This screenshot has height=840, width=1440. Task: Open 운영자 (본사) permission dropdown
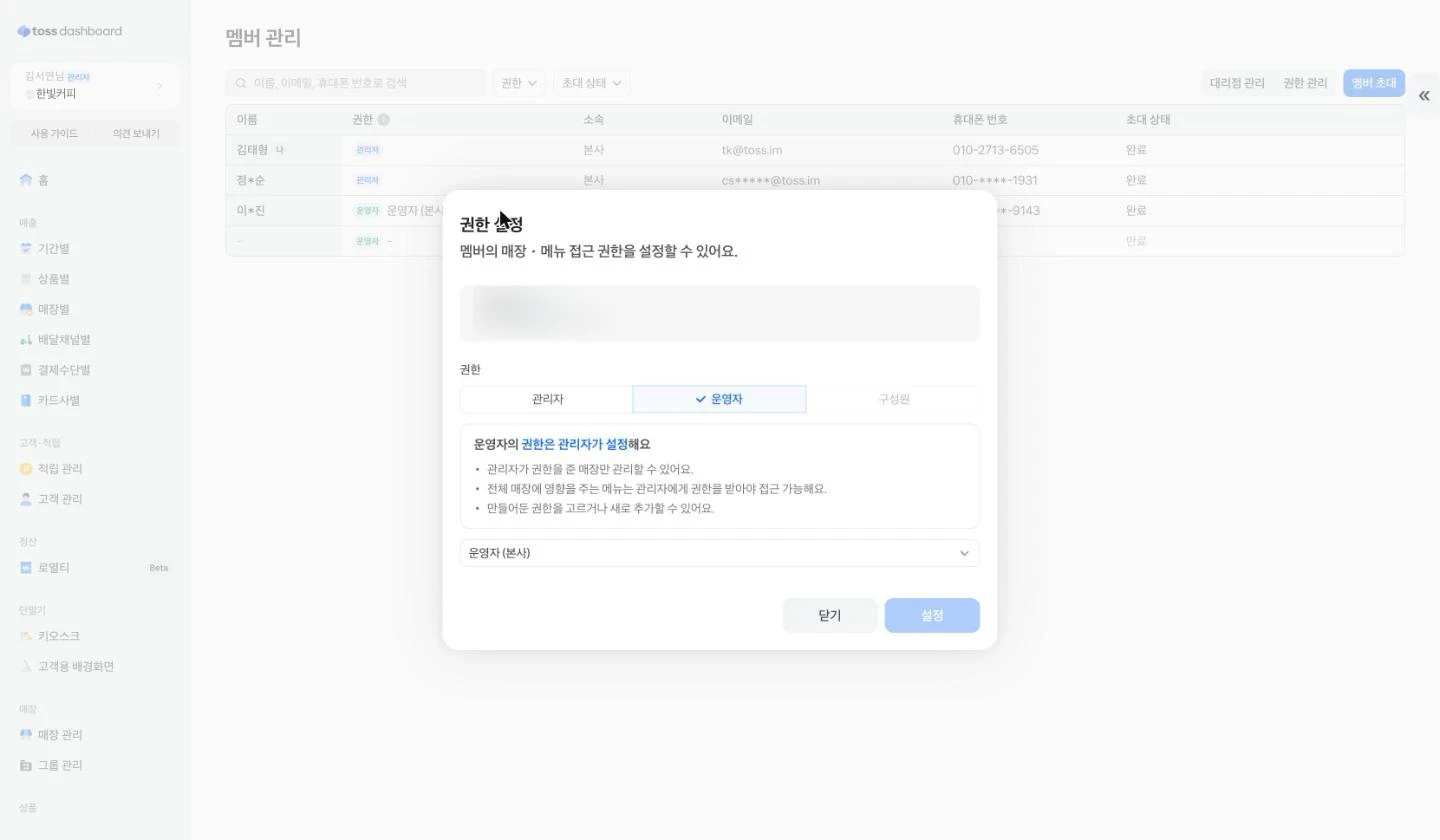coord(719,553)
